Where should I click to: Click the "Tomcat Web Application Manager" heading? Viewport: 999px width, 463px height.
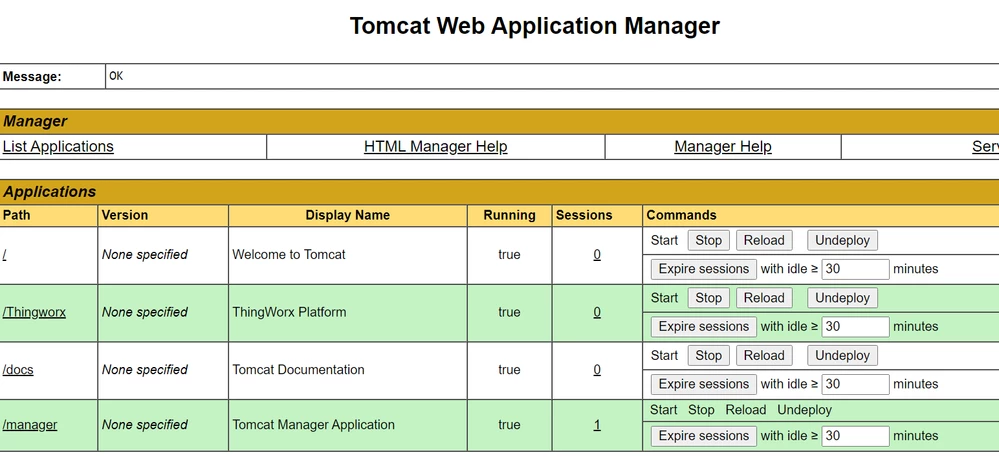tap(535, 26)
